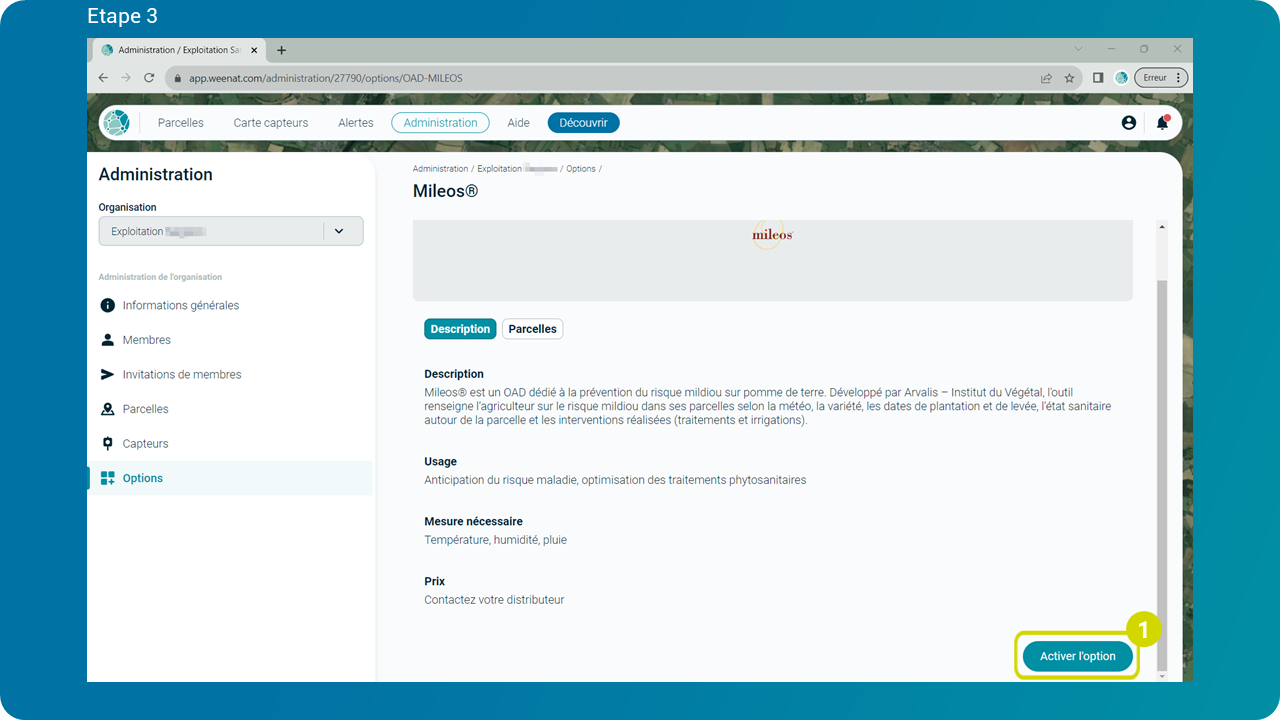
Task: Click the Options grid-plus icon
Action: pyautogui.click(x=107, y=478)
